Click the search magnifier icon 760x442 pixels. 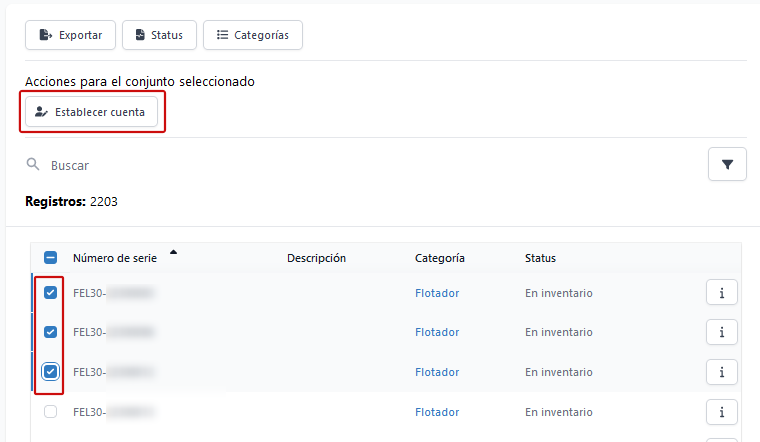point(33,164)
